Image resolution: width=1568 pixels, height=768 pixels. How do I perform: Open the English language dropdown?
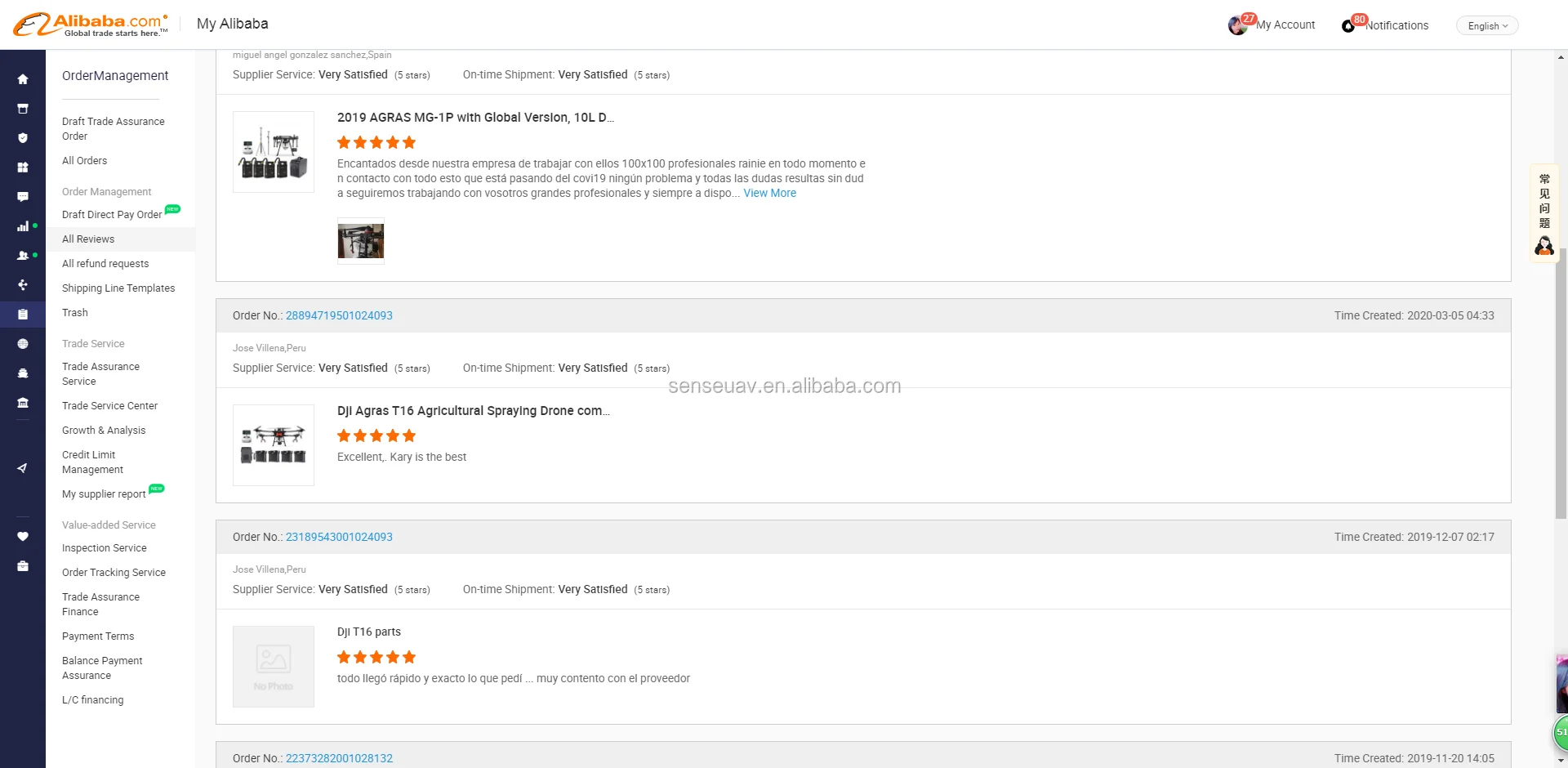1486,26
